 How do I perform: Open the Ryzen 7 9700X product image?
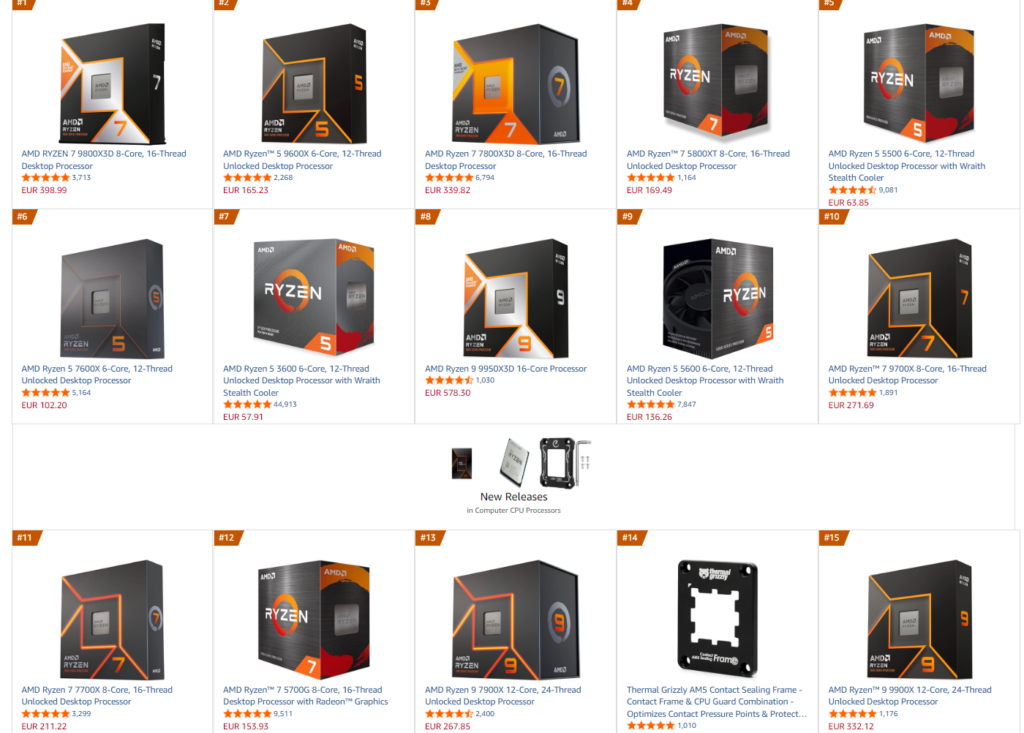coord(920,299)
